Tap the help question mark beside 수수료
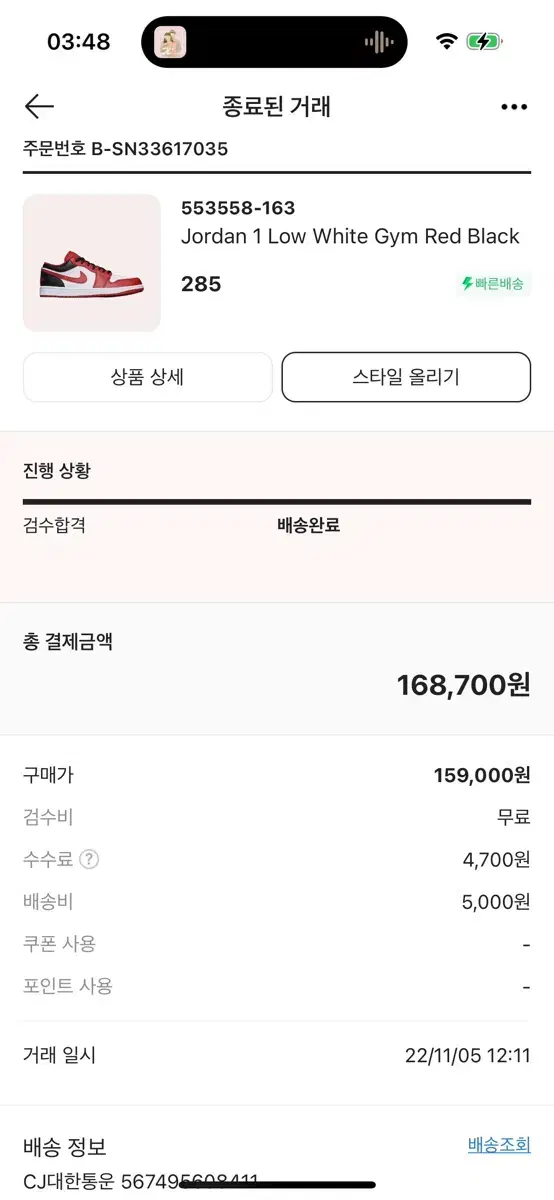This screenshot has width=554, height=1200. pos(90,859)
